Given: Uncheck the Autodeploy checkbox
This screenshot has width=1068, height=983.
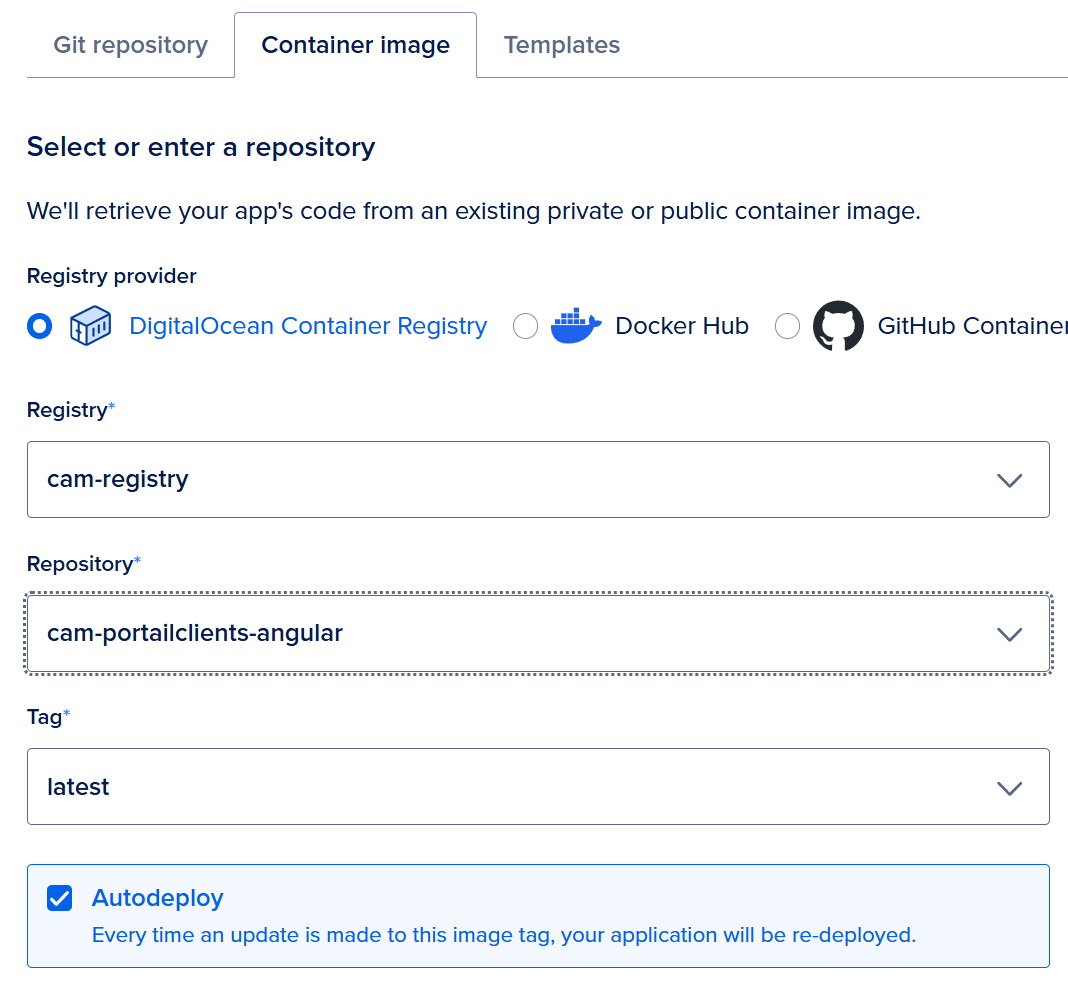Looking at the screenshot, I should (x=60, y=898).
